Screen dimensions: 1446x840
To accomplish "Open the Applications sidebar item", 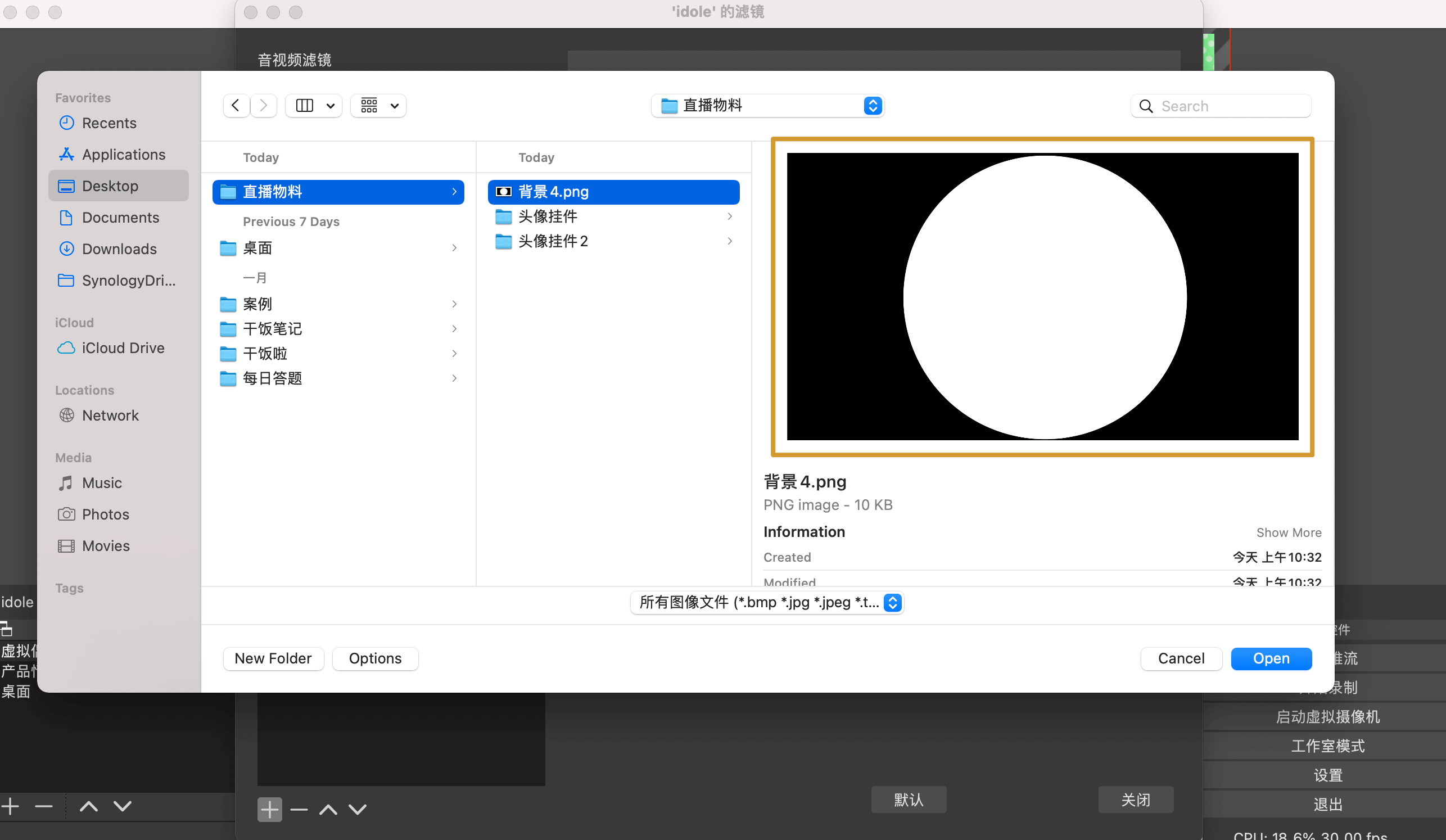I will click(123, 155).
